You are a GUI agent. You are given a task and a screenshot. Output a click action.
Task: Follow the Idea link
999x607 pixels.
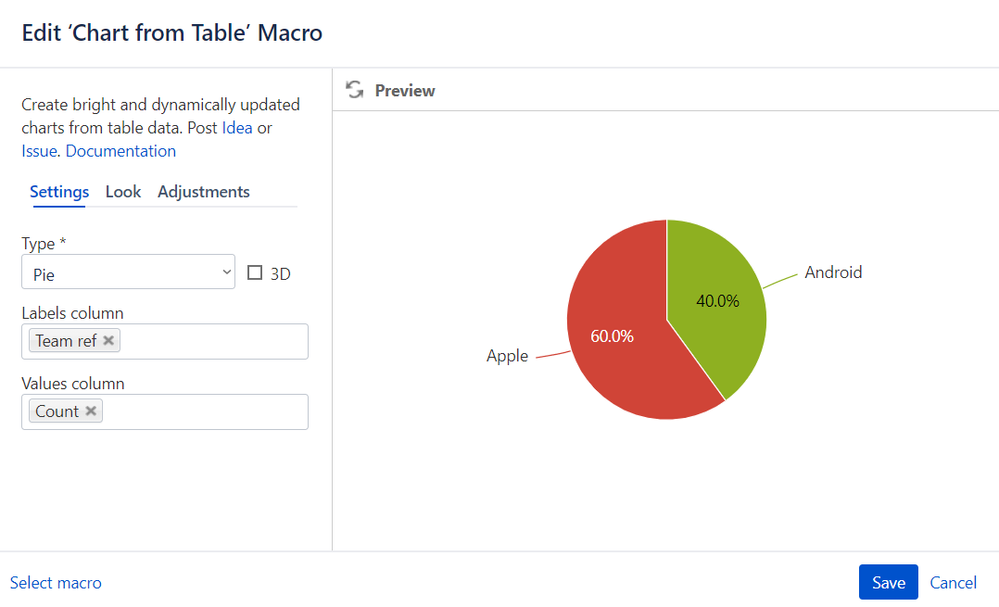click(237, 128)
